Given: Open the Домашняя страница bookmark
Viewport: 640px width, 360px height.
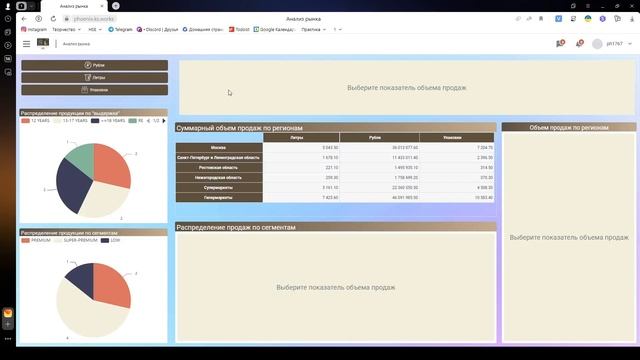Looking at the screenshot, I should tap(202, 29).
